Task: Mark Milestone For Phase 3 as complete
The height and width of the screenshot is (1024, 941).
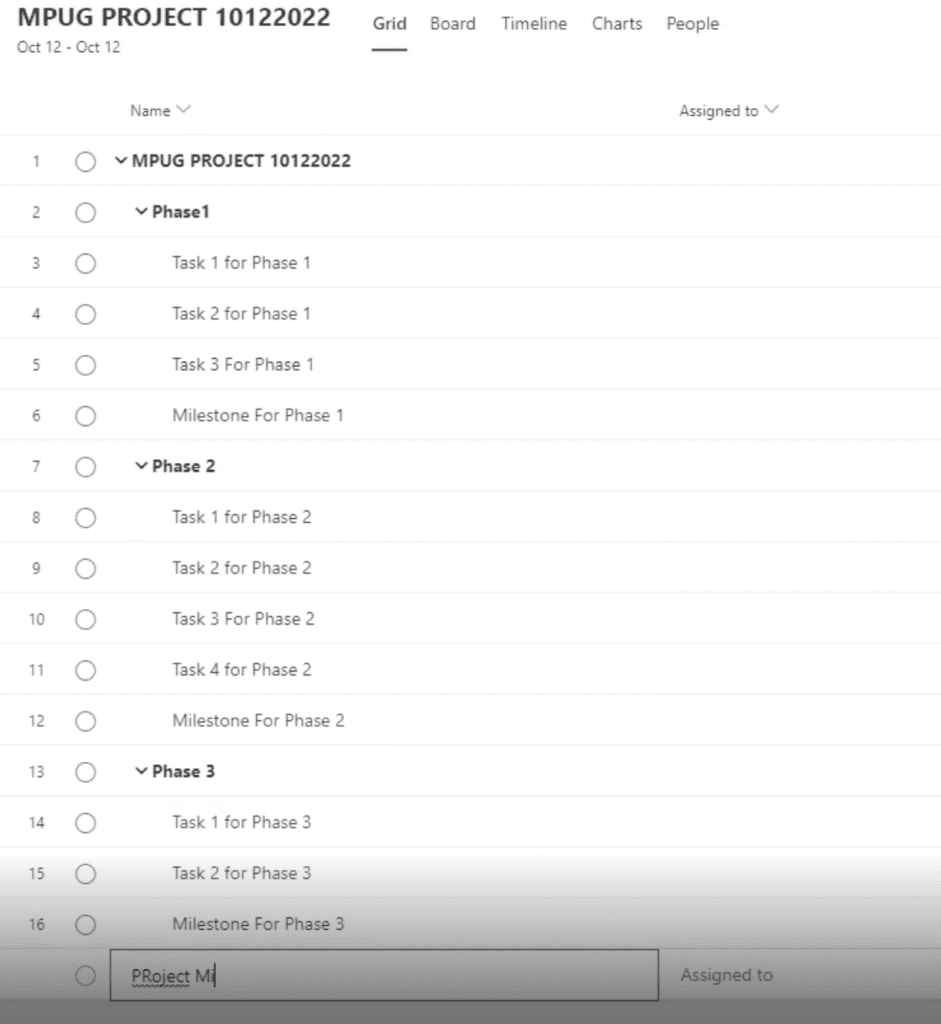Action: [86, 925]
